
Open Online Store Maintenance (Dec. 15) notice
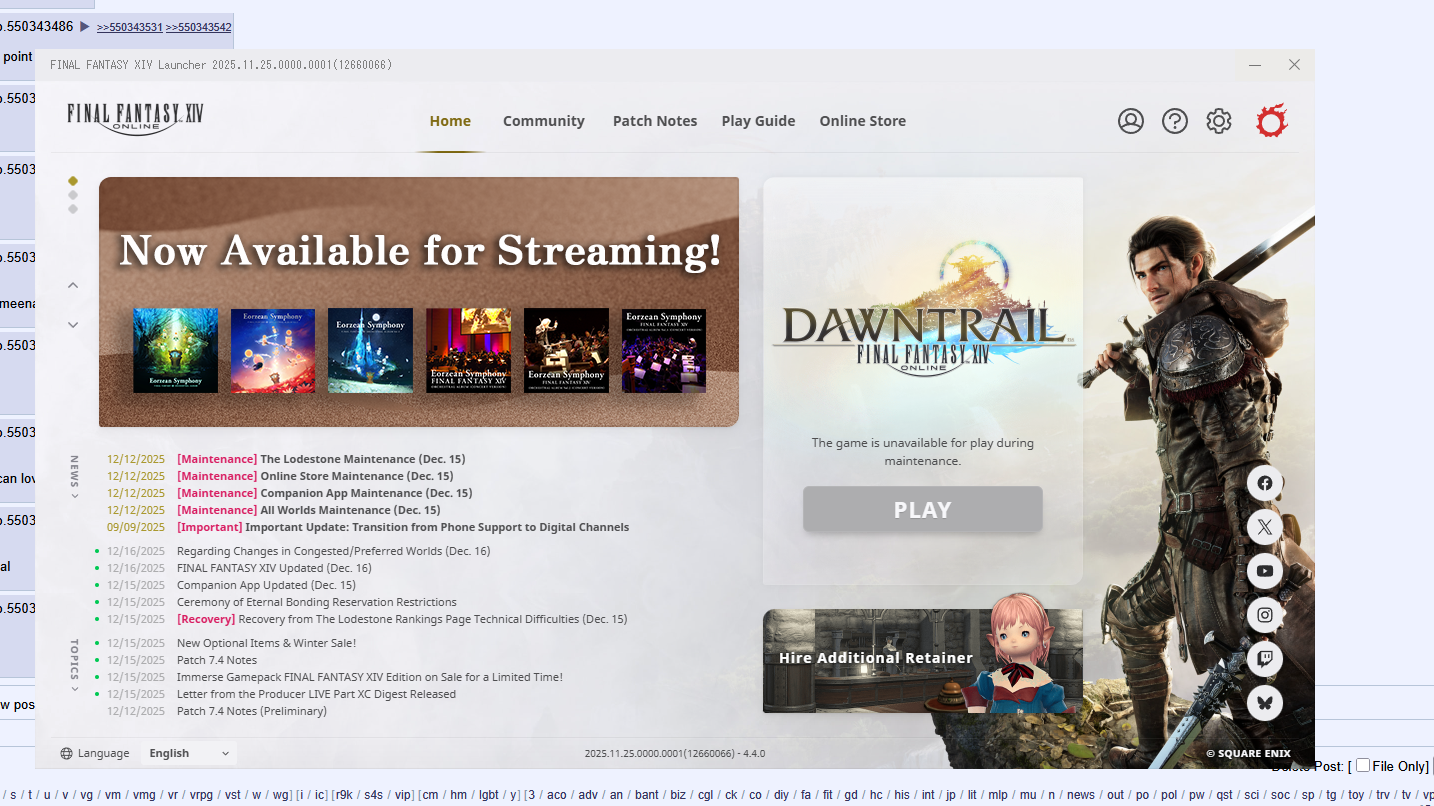[315, 476]
